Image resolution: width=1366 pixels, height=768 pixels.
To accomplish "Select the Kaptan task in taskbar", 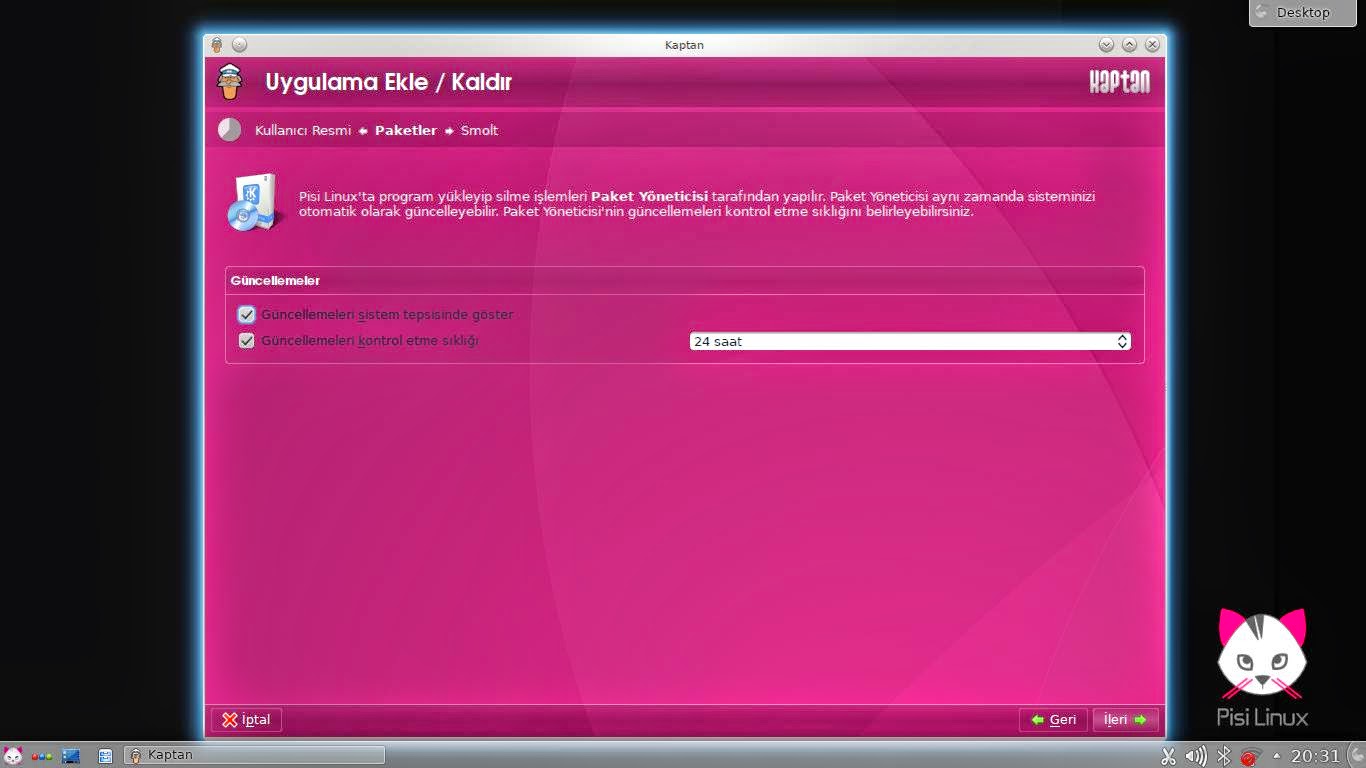I will 254,755.
